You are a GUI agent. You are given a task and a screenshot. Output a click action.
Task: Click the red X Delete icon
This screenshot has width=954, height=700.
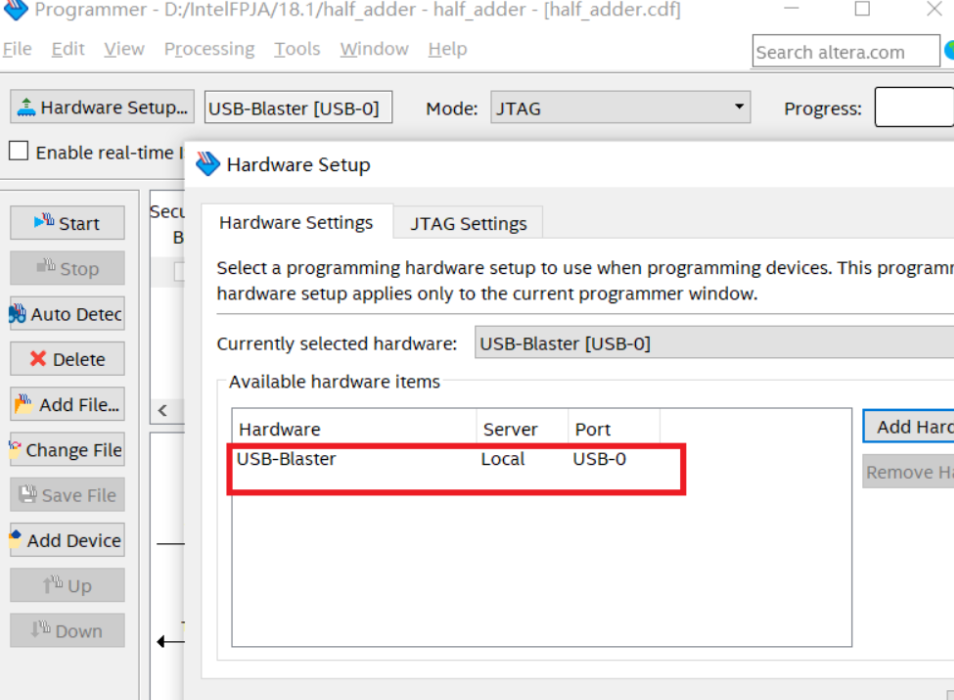tap(38, 359)
